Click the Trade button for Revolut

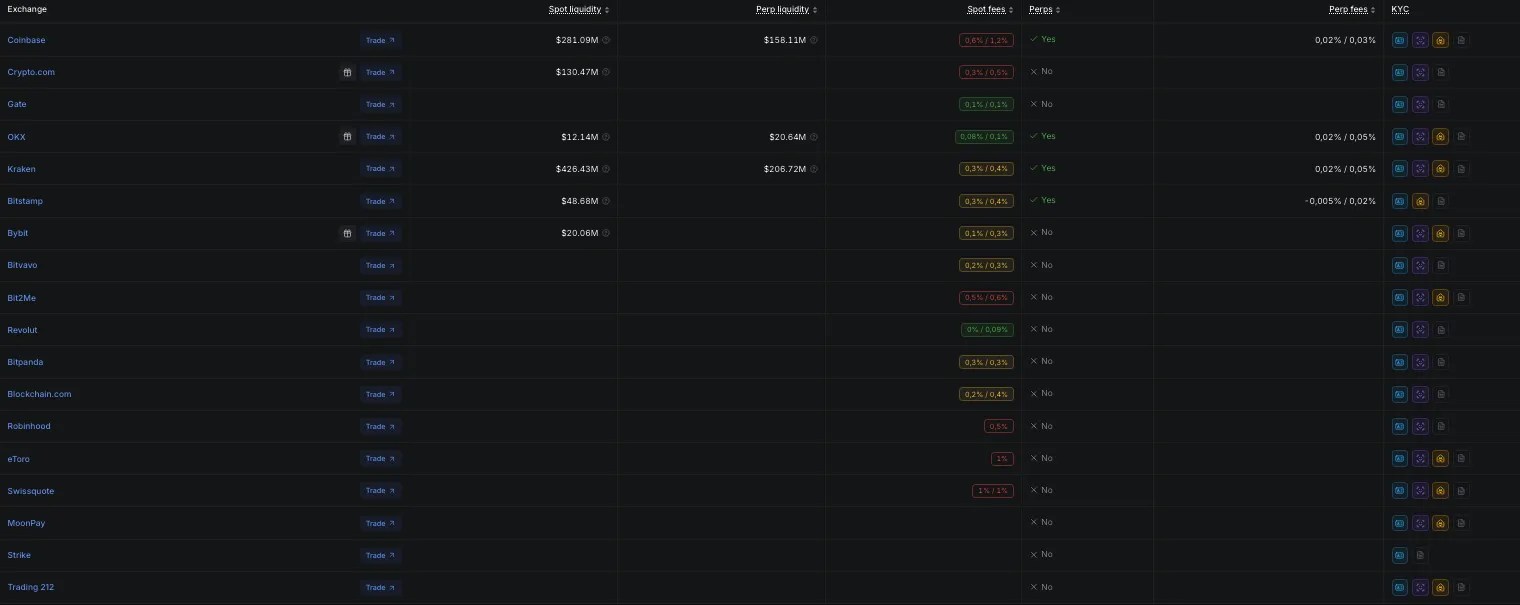380,329
